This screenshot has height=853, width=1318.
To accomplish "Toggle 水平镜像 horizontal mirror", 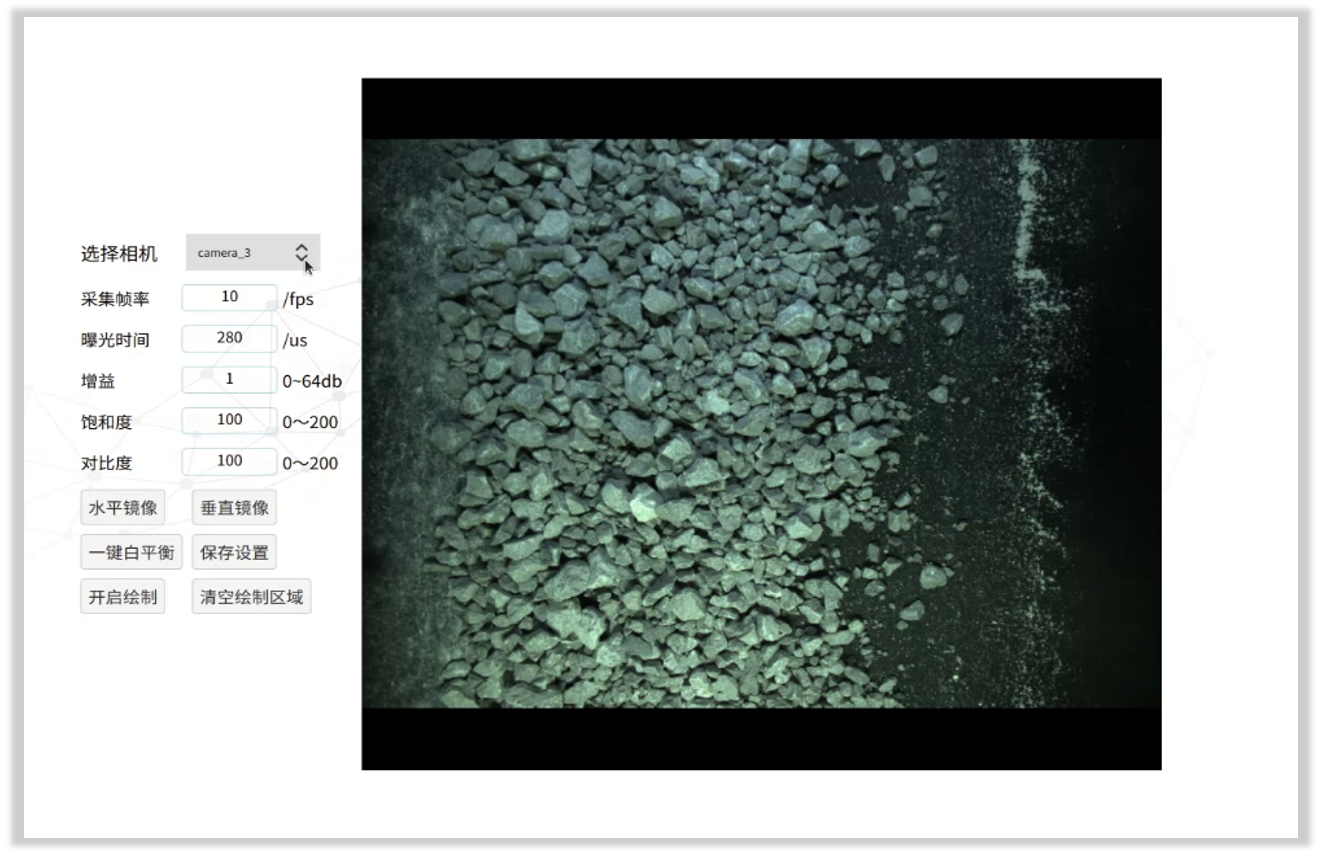I will [x=123, y=508].
